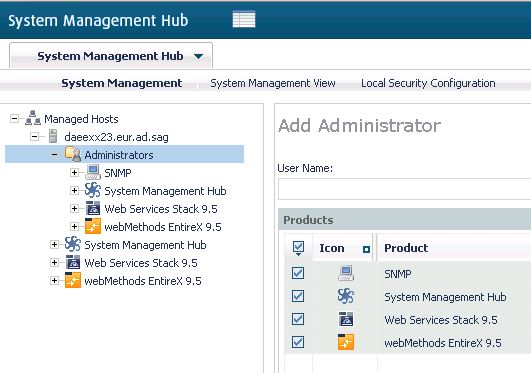Click the Products section header bar
Screen dimensions: 531x373
point(405,220)
